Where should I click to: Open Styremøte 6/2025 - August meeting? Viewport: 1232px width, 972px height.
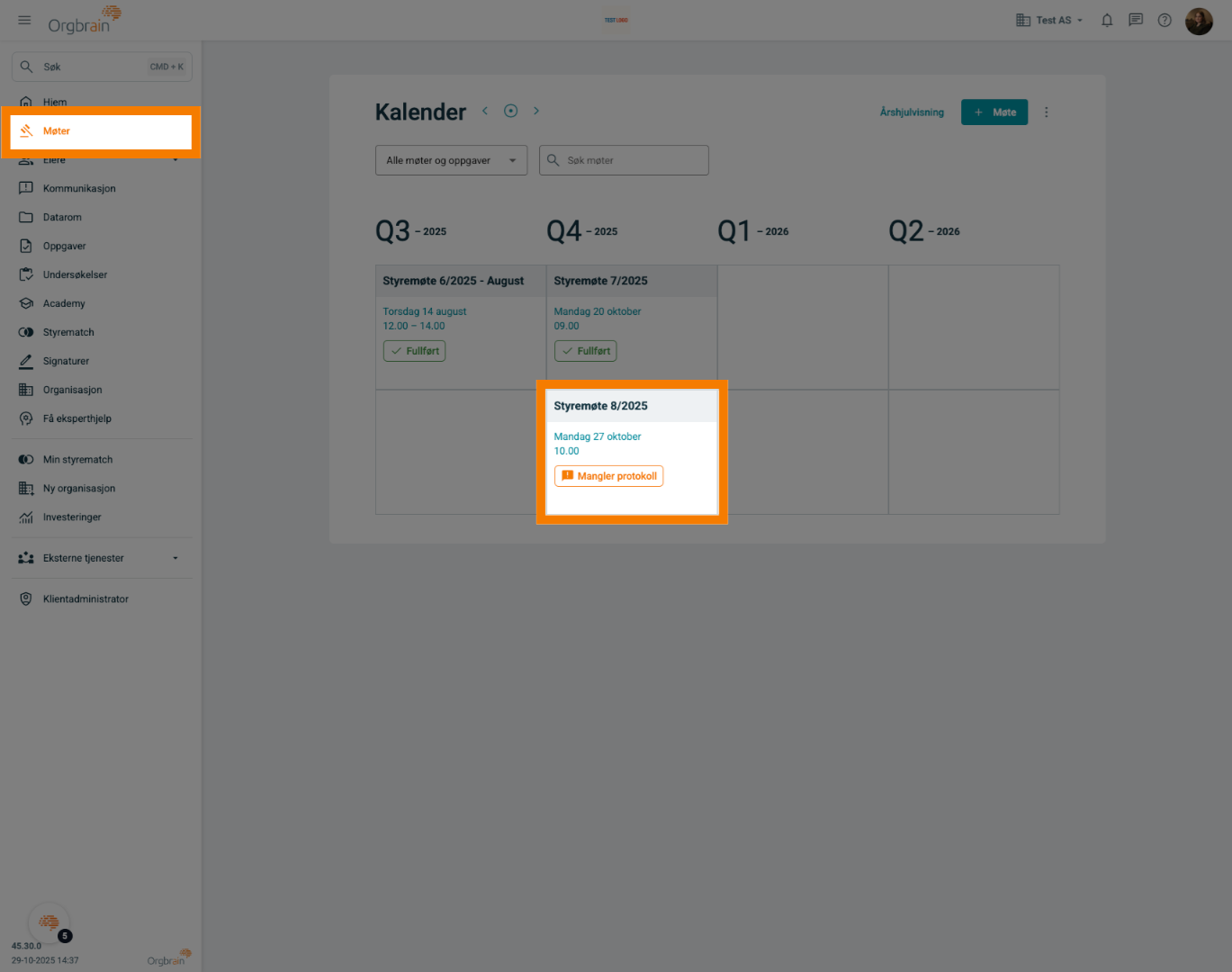coord(454,281)
